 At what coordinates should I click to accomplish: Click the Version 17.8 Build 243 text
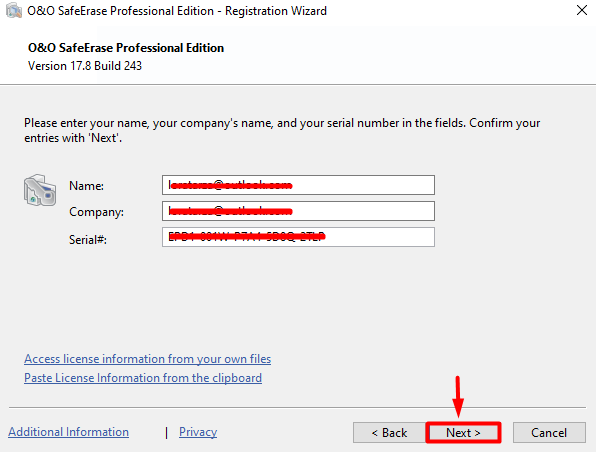click(x=85, y=66)
